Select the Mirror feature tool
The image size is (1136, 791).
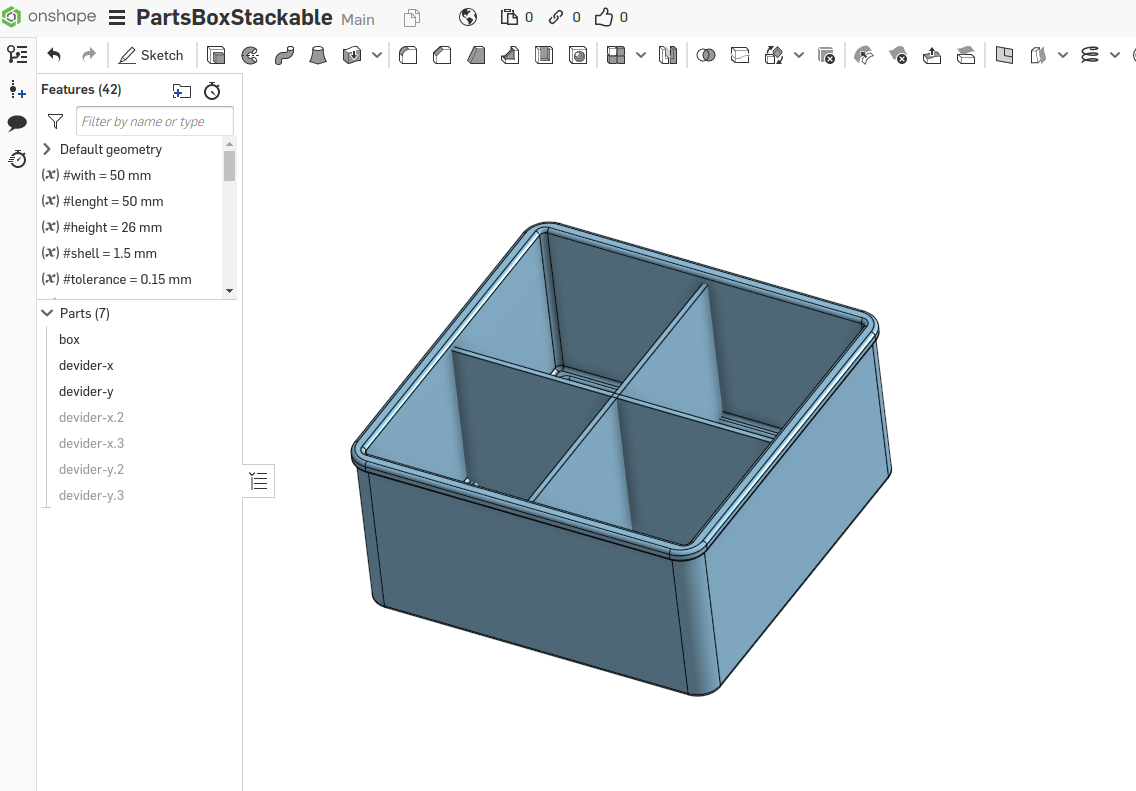click(668, 55)
